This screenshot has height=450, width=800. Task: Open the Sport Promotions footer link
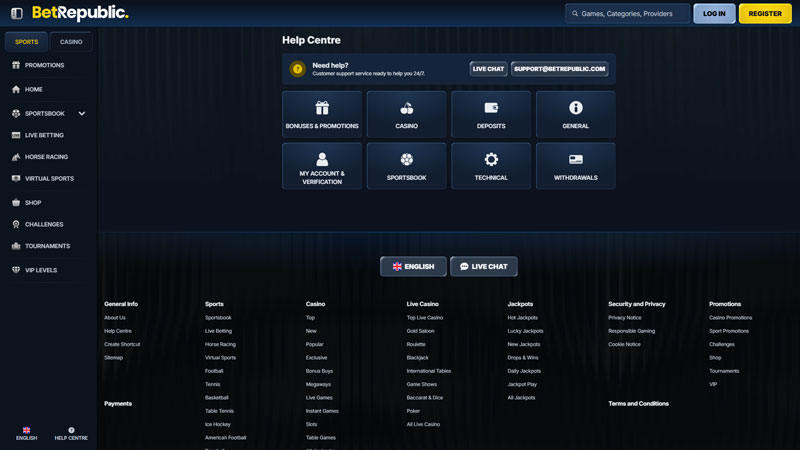click(729, 331)
